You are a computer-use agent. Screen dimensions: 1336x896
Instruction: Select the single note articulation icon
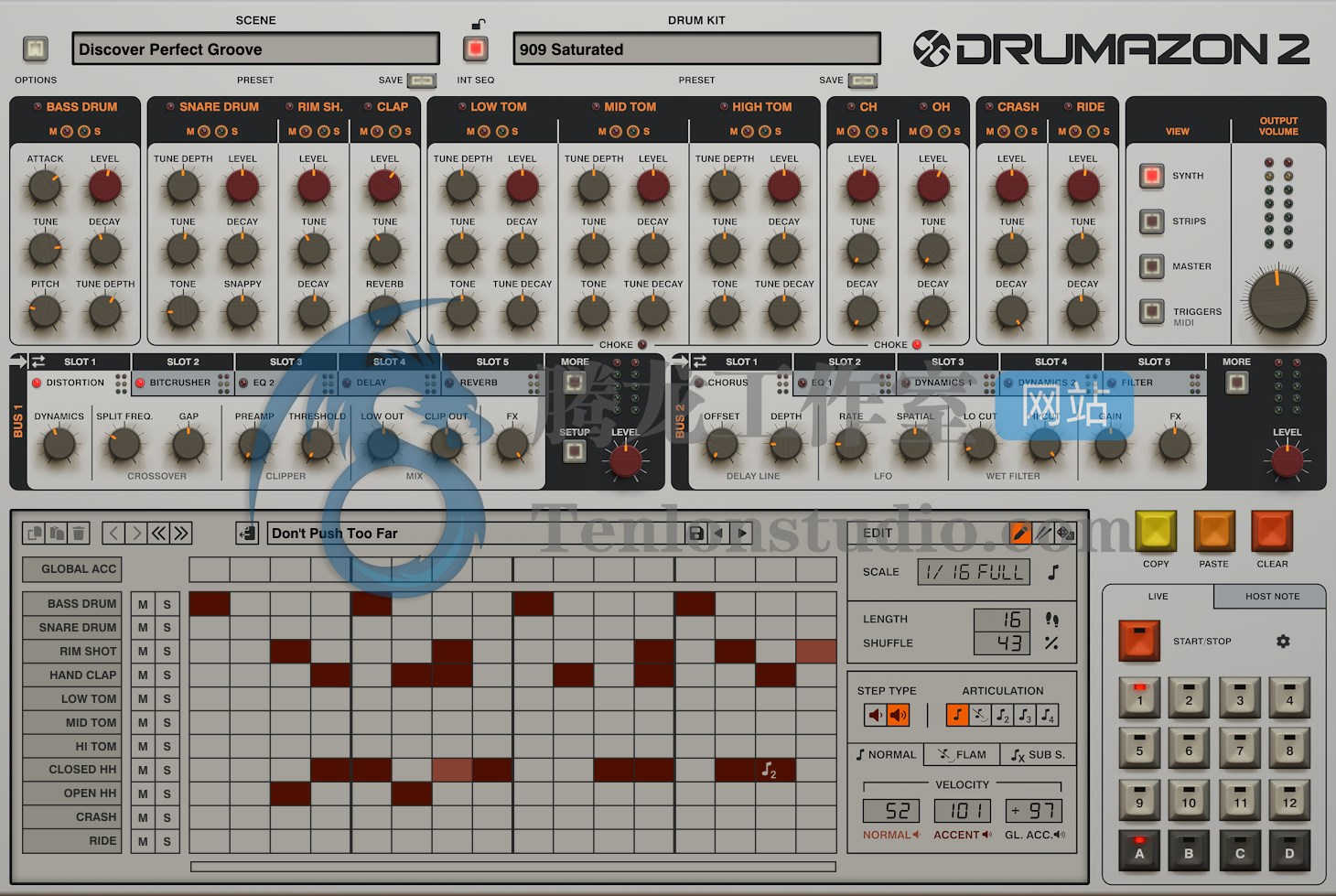[x=957, y=715]
